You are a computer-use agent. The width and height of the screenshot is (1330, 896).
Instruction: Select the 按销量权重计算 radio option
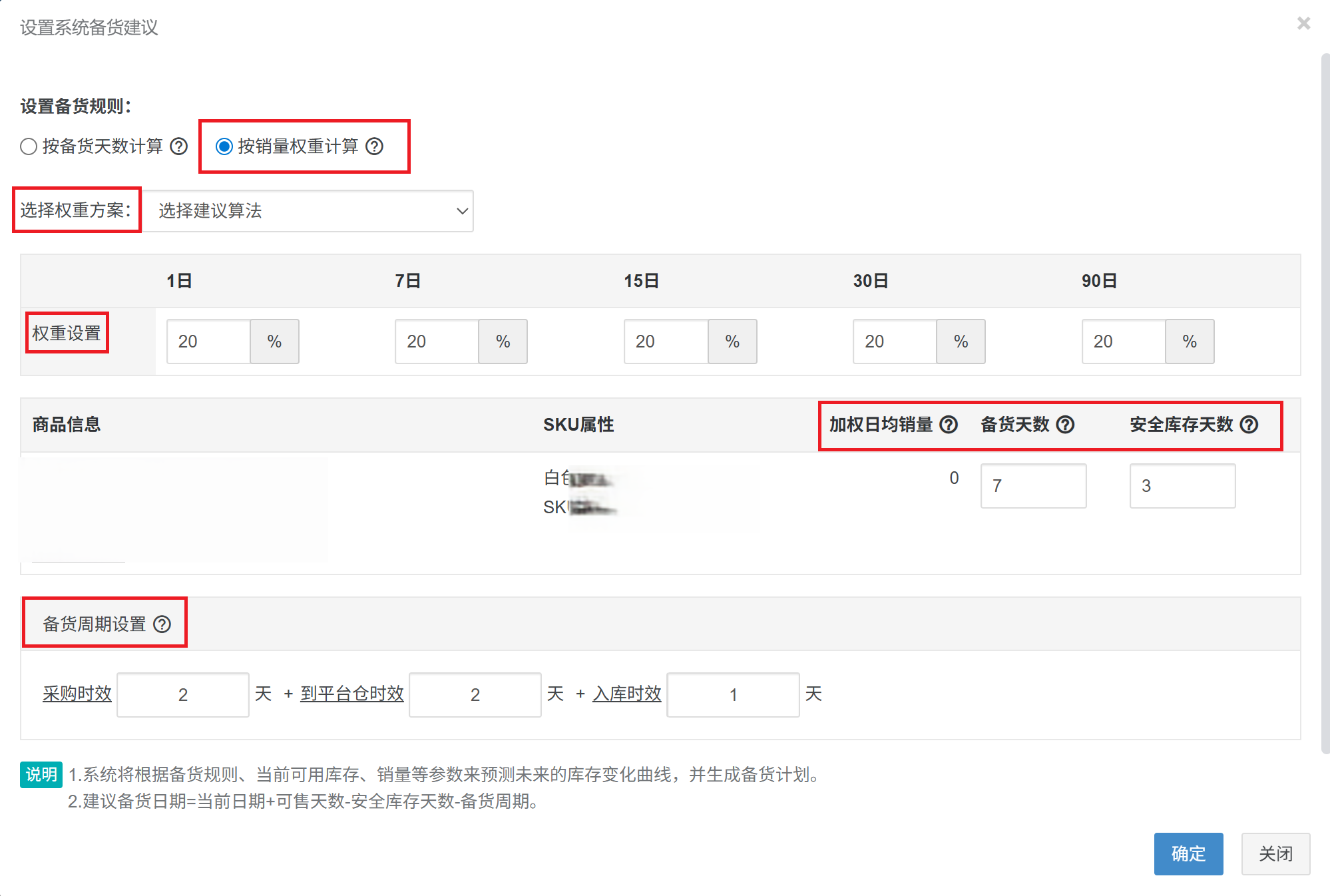224,146
